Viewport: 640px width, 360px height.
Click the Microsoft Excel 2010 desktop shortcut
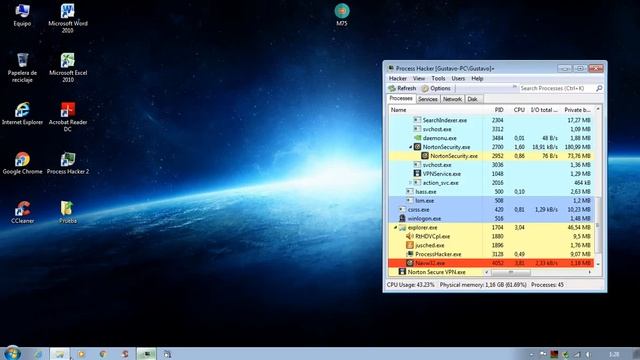tap(68, 68)
